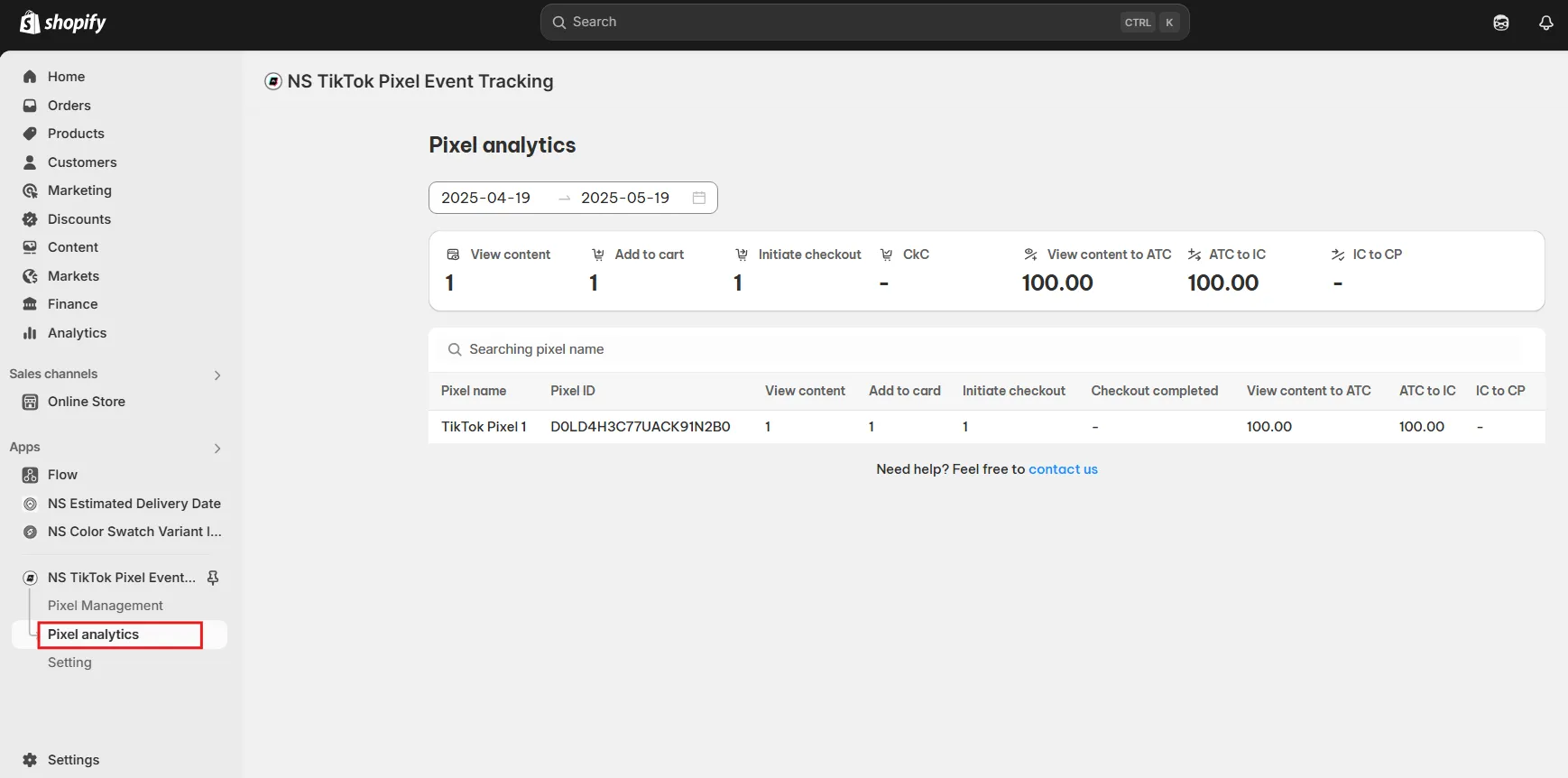Click the Pixel name column header
The height and width of the screenshot is (778, 1568).
tap(474, 391)
